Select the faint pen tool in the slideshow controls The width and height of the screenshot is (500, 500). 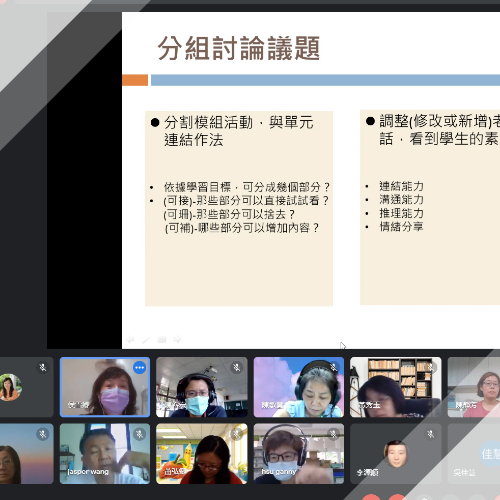(146, 339)
